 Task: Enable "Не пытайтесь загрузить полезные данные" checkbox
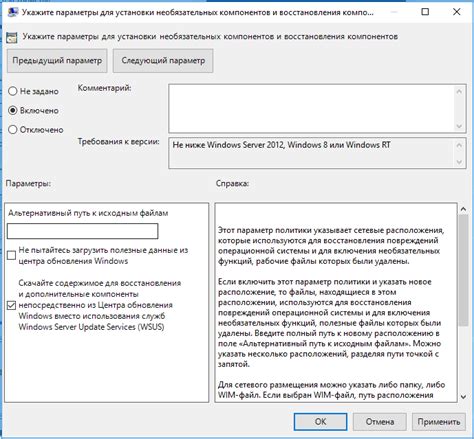(x=11, y=256)
